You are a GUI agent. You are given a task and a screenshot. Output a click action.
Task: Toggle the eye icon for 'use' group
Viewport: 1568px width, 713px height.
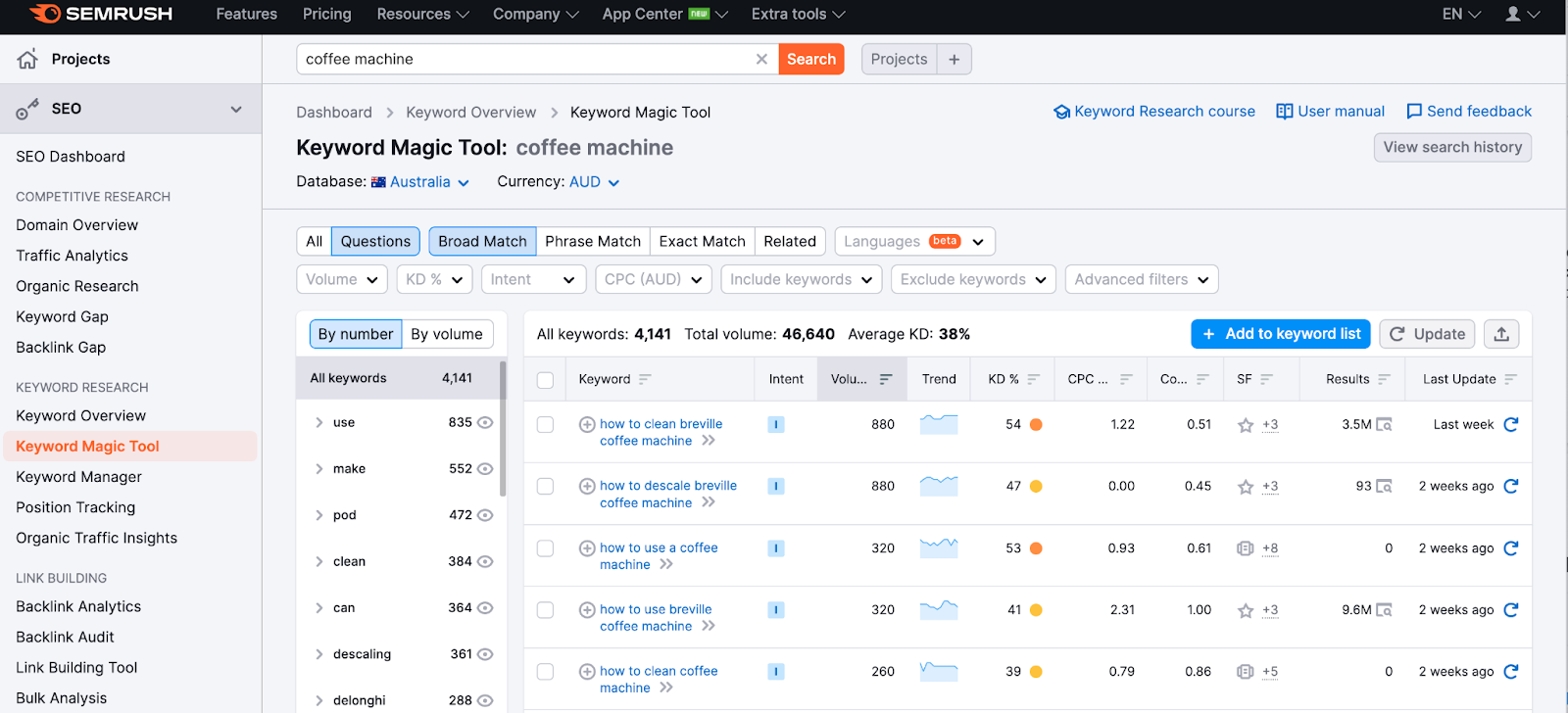(485, 423)
